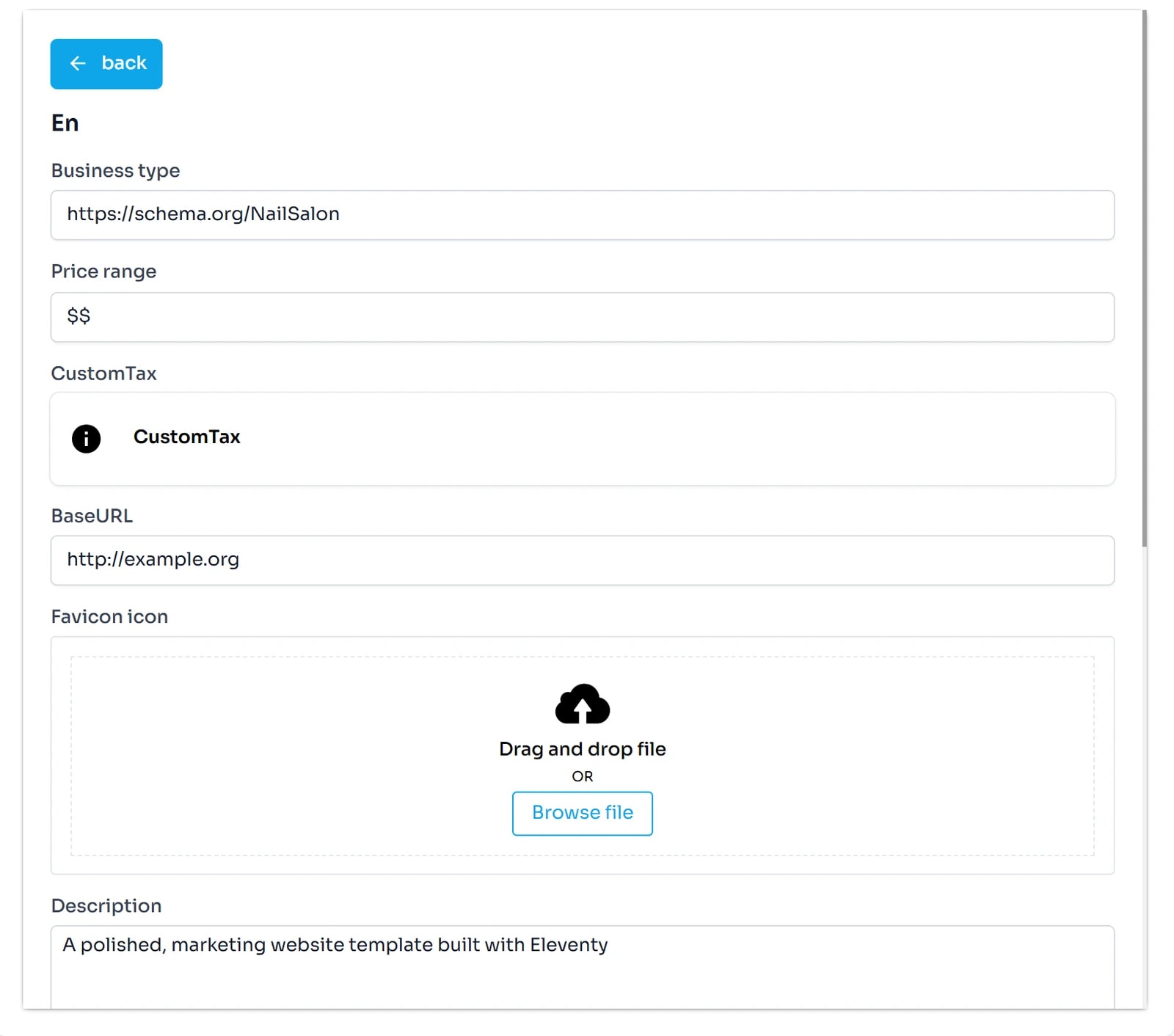The height and width of the screenshot is (1036, 1174).
Task: Focus the Business type input field
Action: 583,215
